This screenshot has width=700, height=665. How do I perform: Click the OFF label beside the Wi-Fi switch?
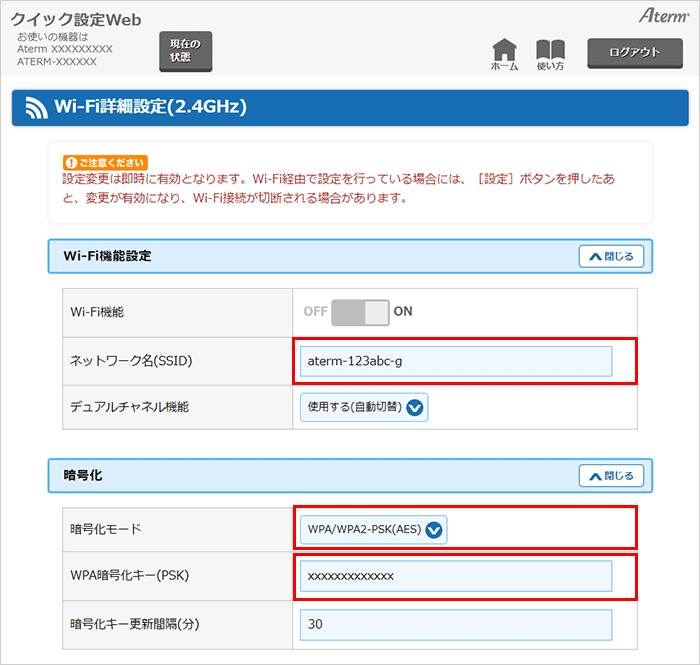tap(315, 311)
